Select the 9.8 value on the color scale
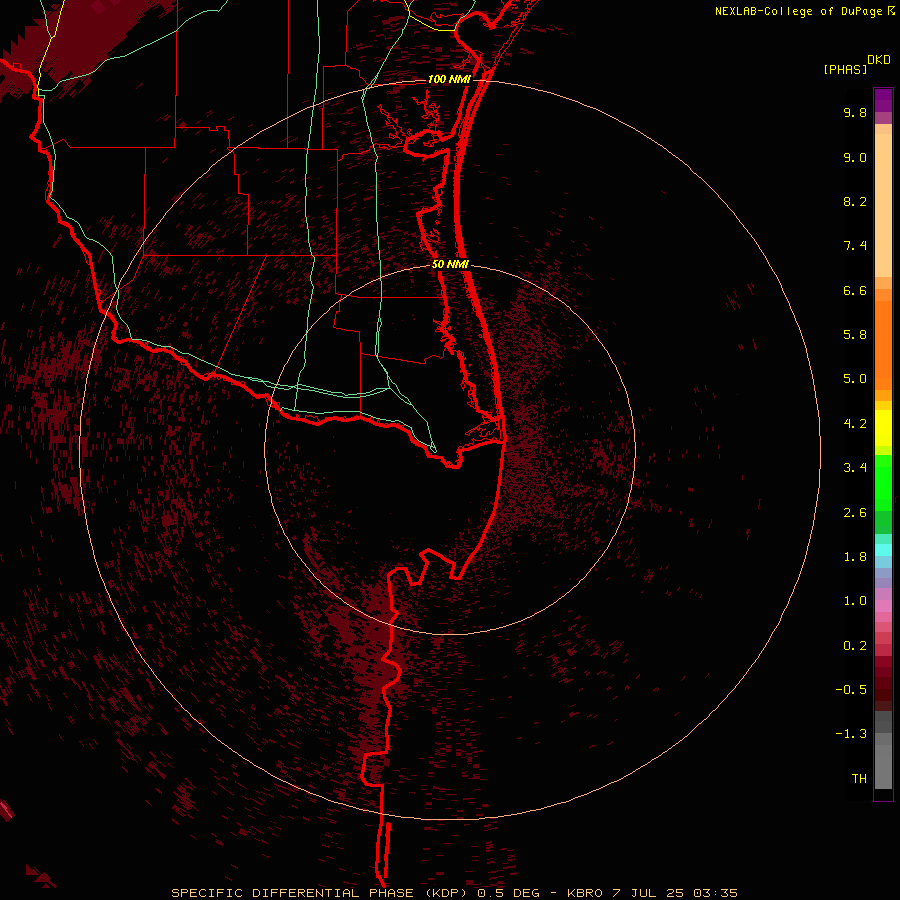This screenshot has height=900, width=900. click(x=855, y=112)
